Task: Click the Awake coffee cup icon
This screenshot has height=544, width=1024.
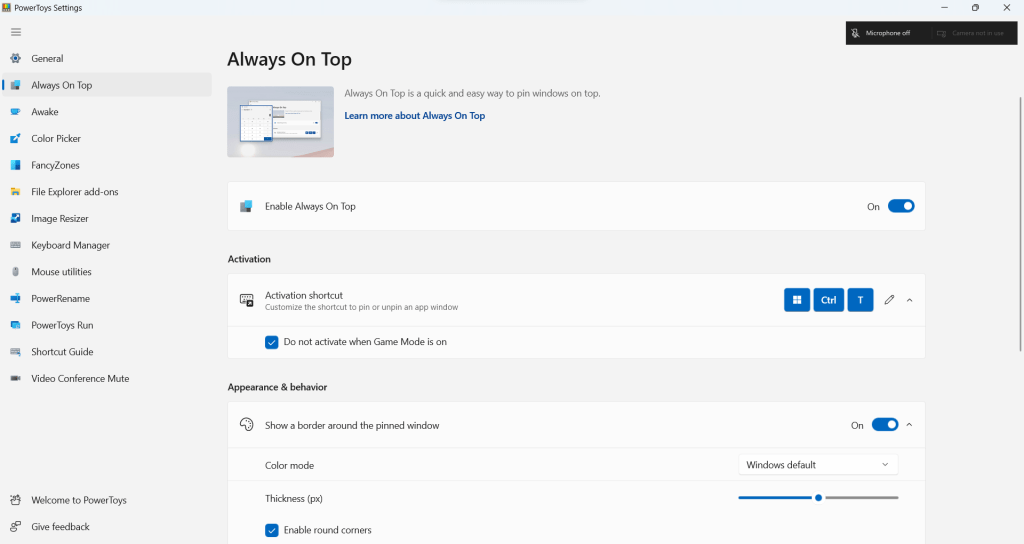Action: [16, 112]
